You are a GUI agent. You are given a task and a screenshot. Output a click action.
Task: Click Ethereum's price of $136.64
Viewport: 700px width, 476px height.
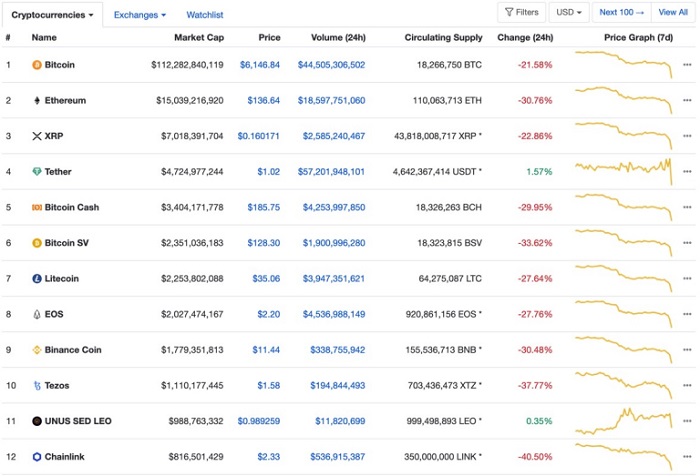[263, 101]
